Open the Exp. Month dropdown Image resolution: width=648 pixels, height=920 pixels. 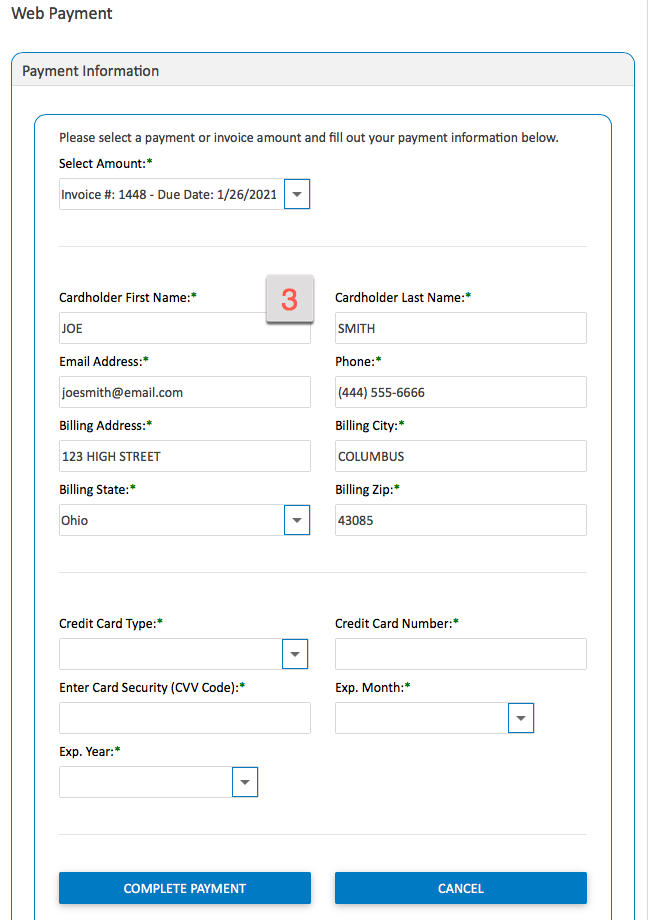(433, 718)
